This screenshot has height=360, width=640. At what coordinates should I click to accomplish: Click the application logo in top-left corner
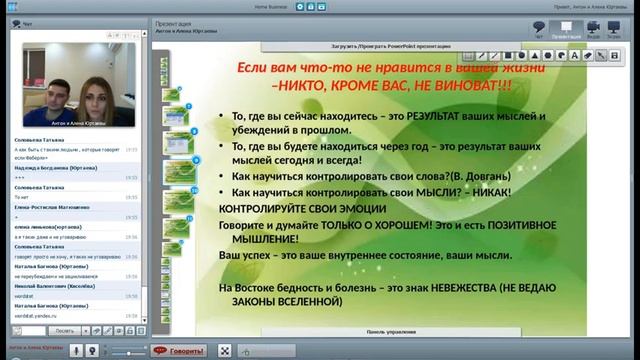pyautogui.click(x=12, y=6)
